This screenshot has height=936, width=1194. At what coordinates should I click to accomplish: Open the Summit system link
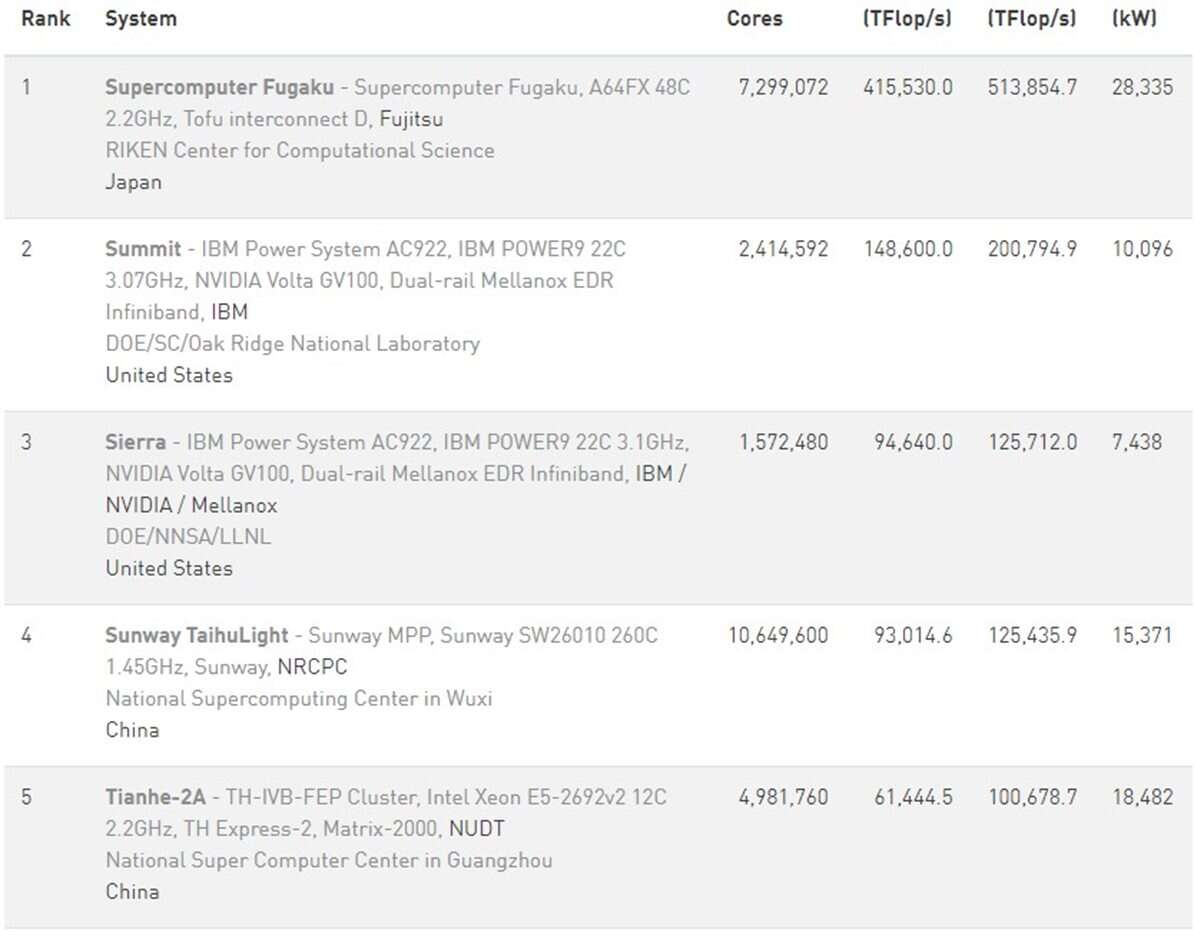point(143,248)
